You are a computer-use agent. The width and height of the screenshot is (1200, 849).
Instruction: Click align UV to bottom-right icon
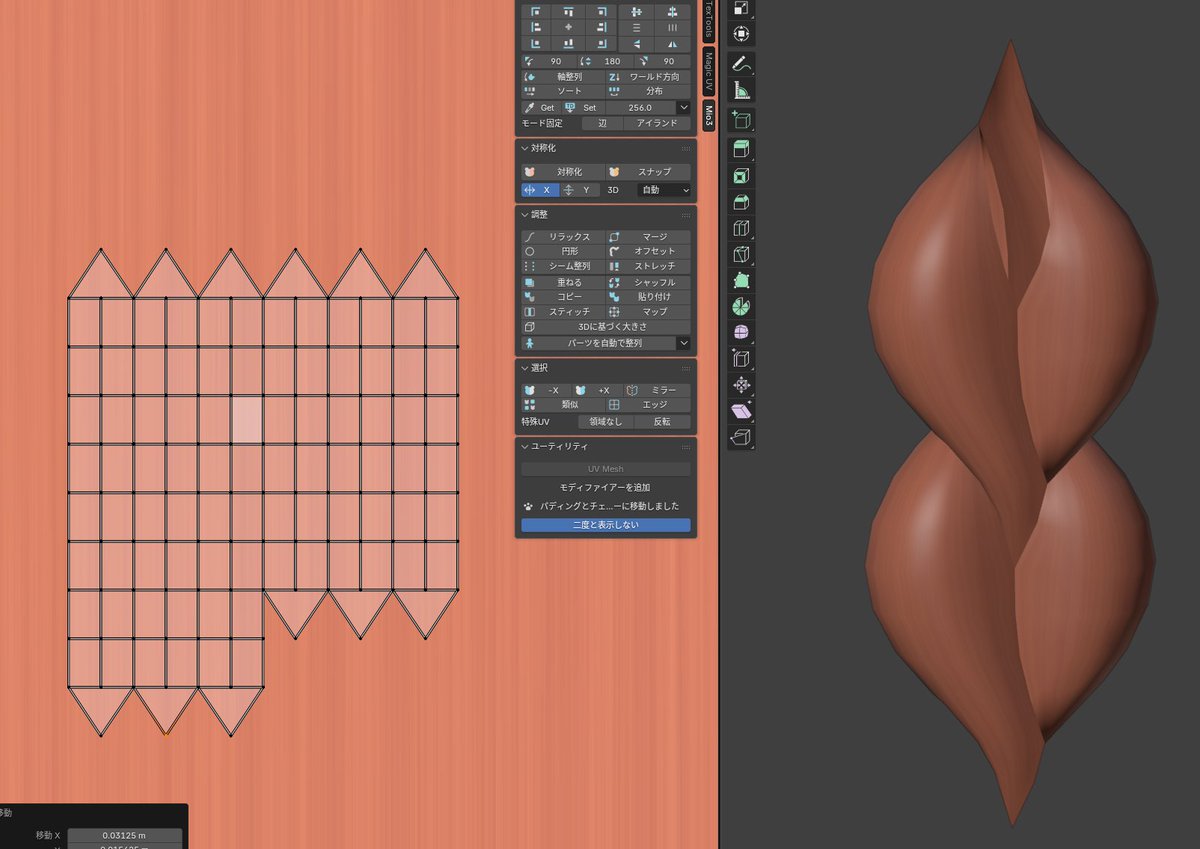pos(600,43)
